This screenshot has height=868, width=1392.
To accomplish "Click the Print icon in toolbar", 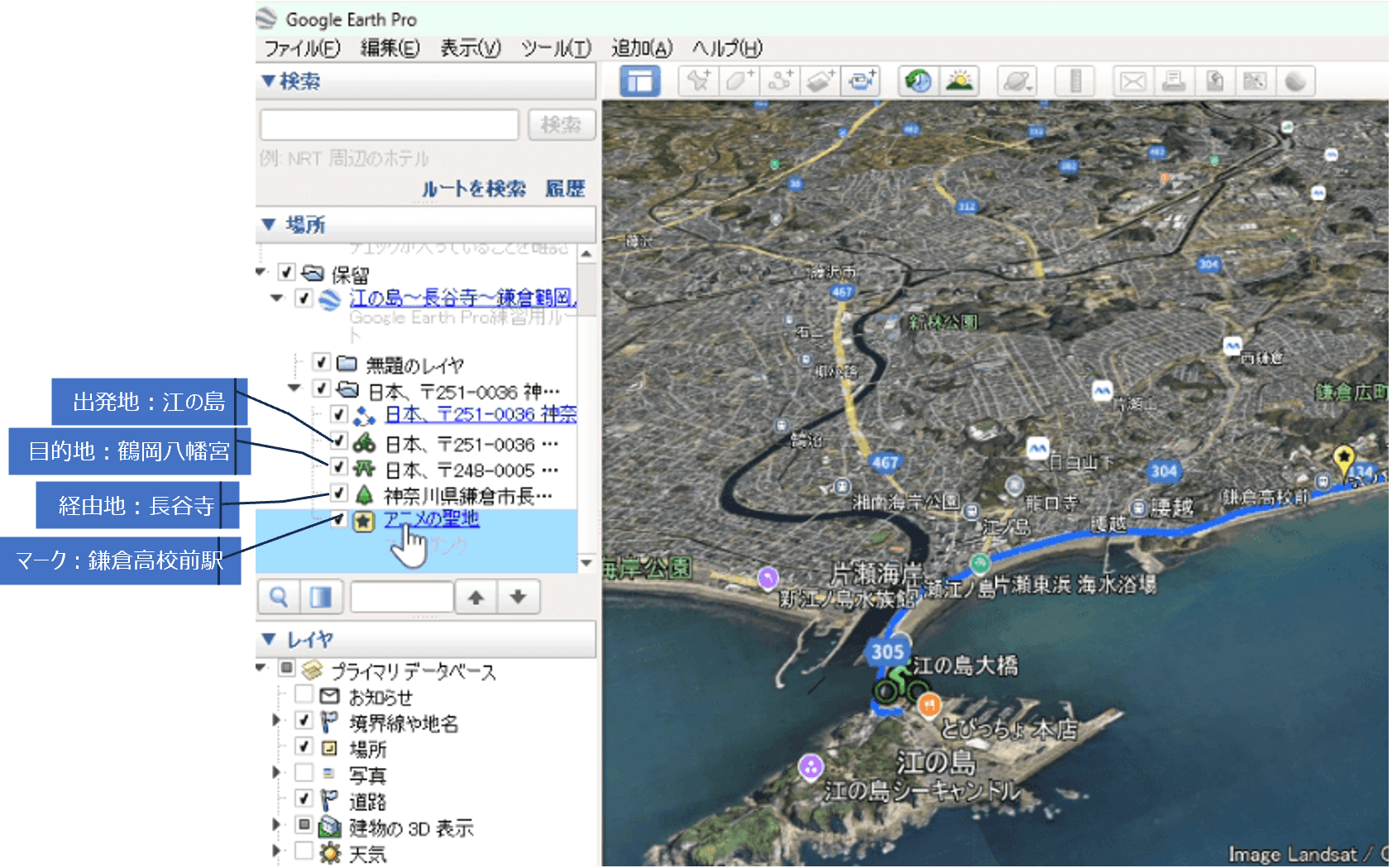I will click(1174, 81).
